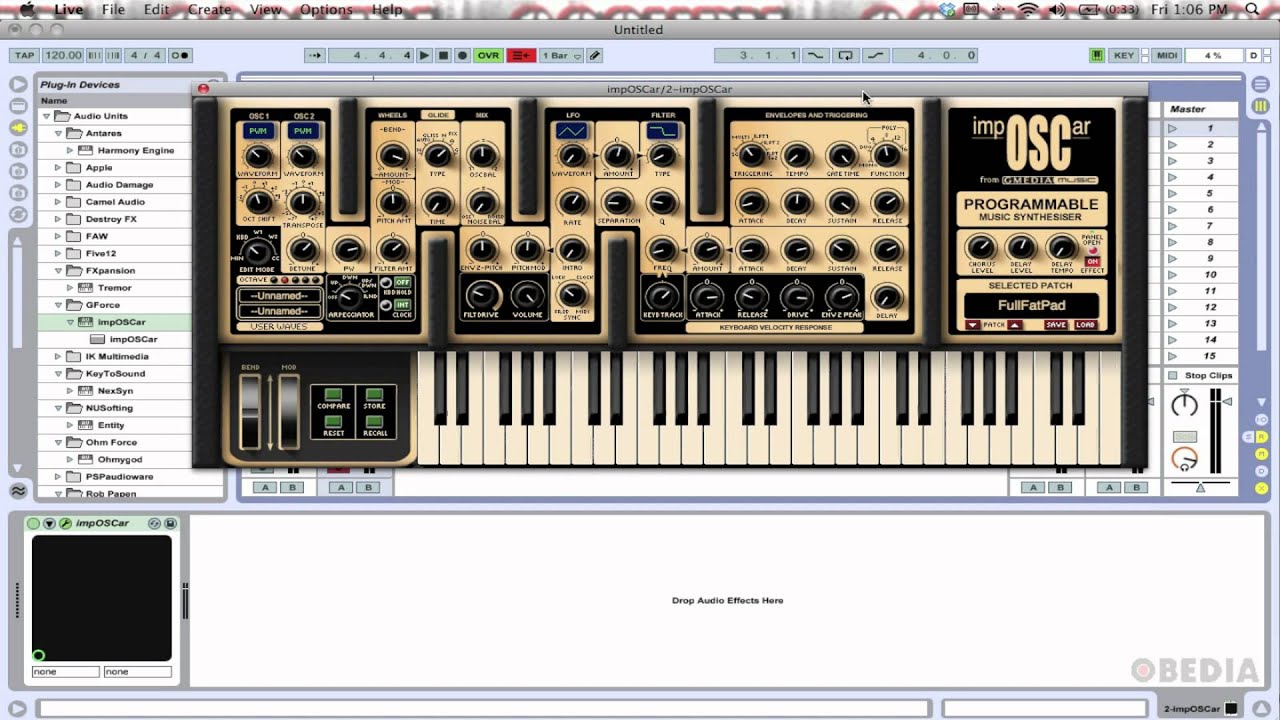Toggle the OVR overdub button
The width and height of the screenshot is (1280, 720).
(x=488, y=56)
